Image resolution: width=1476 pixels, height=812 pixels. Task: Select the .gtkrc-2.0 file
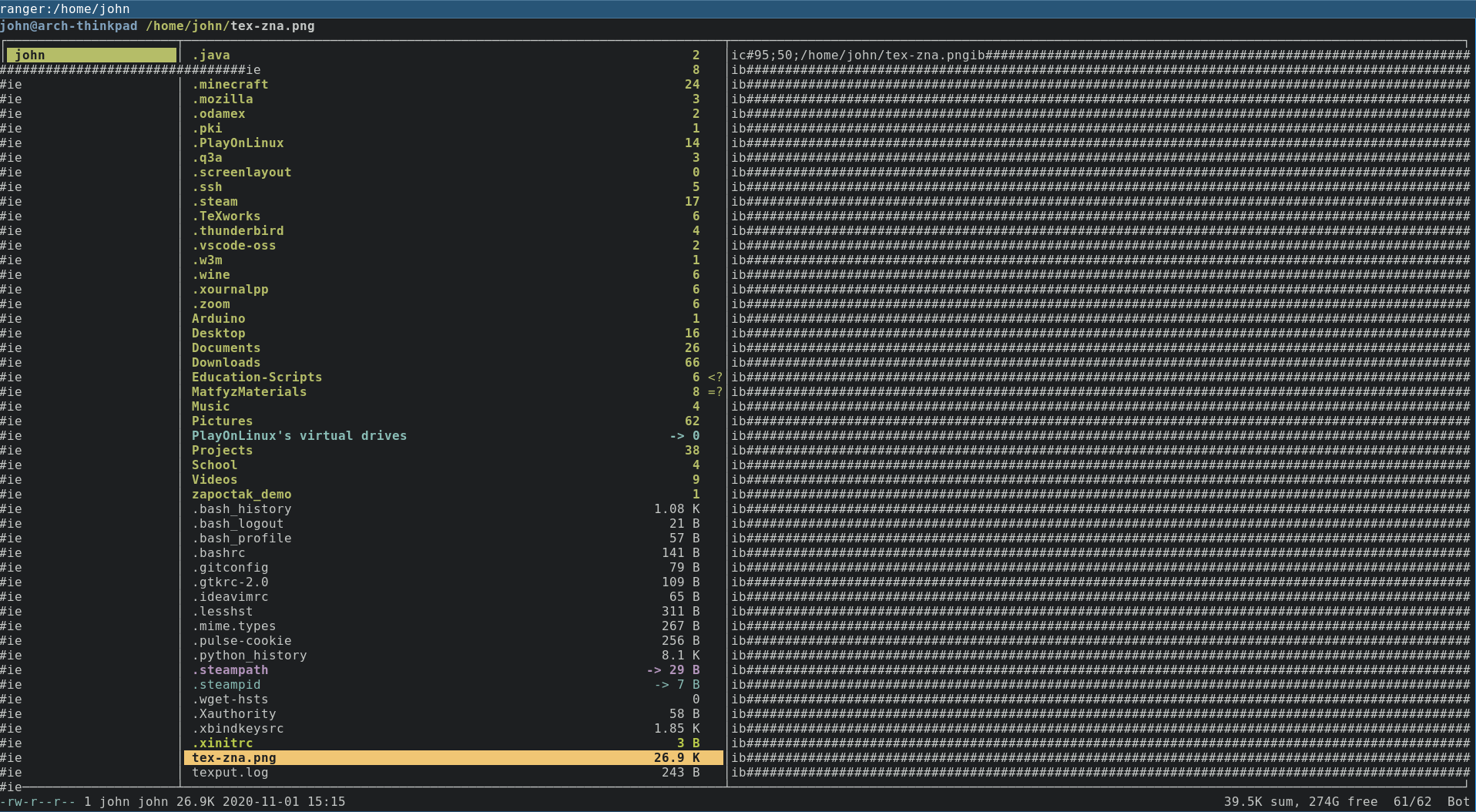[x=453, y=582]
